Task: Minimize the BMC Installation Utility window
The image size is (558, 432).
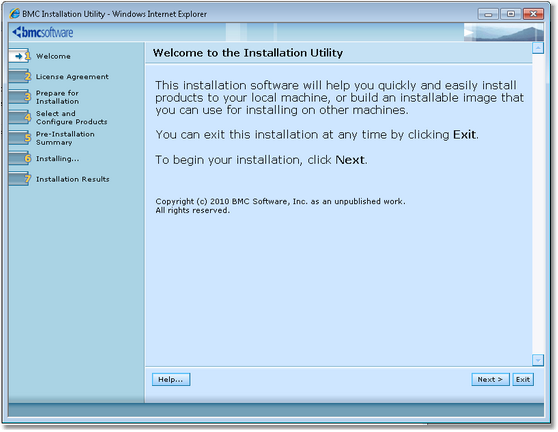Action: (488, 14)
